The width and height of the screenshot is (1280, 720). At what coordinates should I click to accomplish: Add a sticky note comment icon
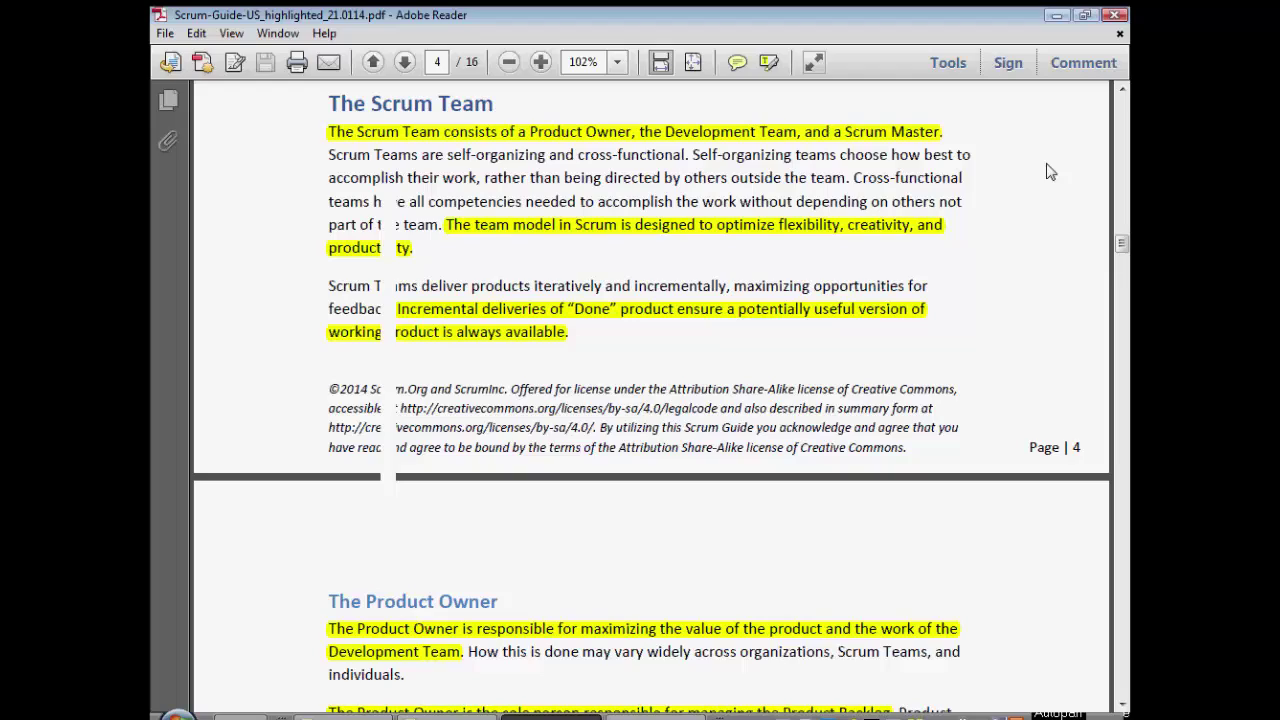[x=737, y=62]
